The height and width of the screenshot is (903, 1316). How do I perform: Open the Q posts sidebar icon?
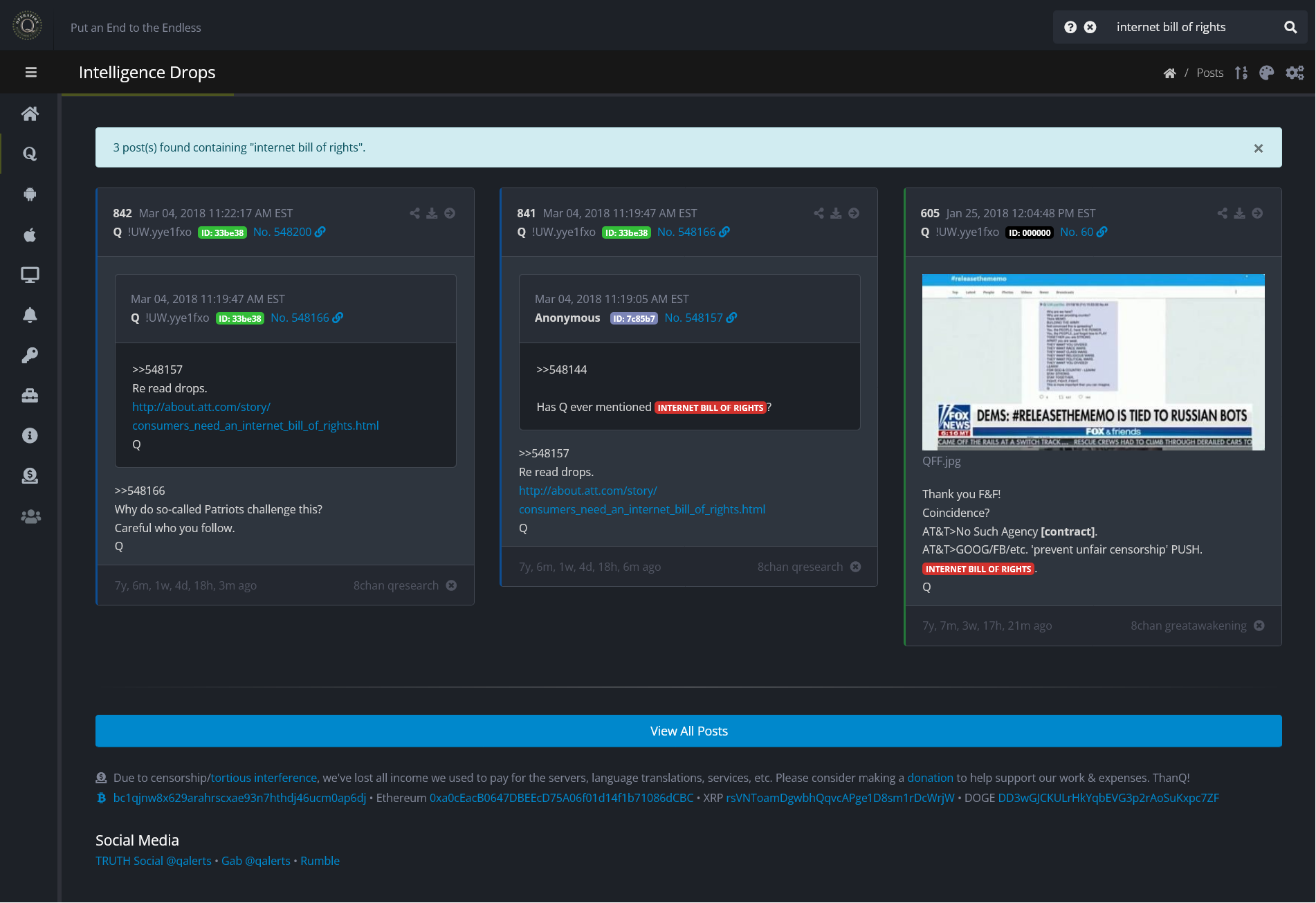tap(30, 154)
